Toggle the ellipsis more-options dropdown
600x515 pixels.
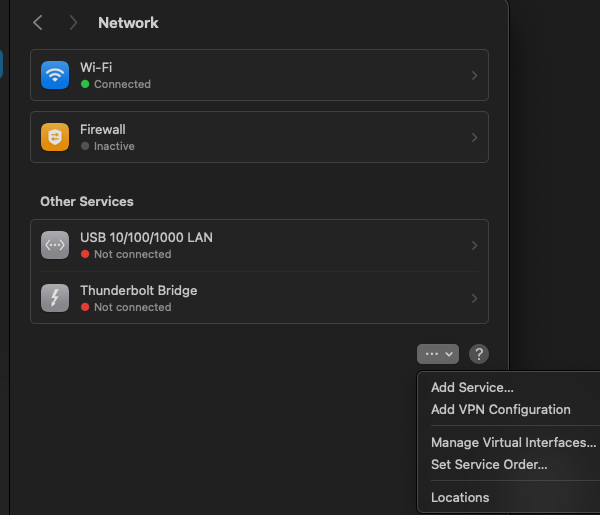coord(438,354)
